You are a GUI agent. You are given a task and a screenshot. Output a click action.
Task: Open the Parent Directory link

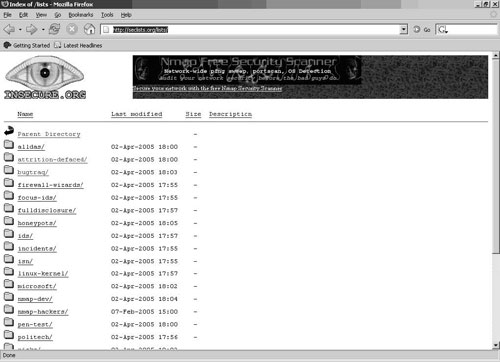tap(49, 134)
